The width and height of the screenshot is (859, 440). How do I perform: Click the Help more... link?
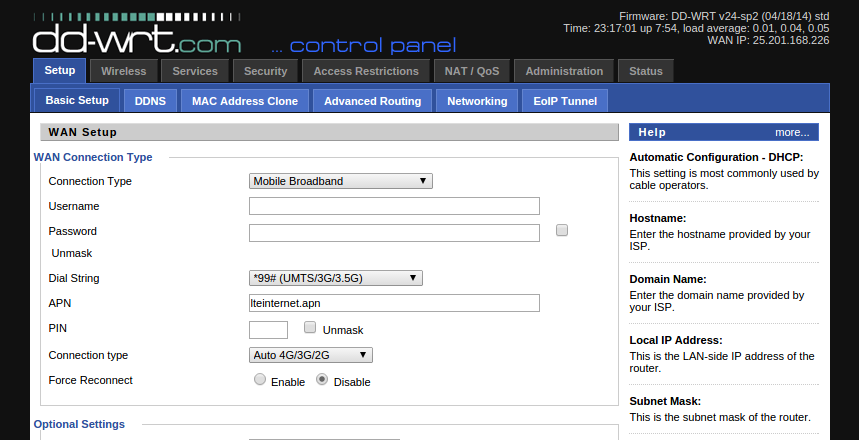(792, 132)
